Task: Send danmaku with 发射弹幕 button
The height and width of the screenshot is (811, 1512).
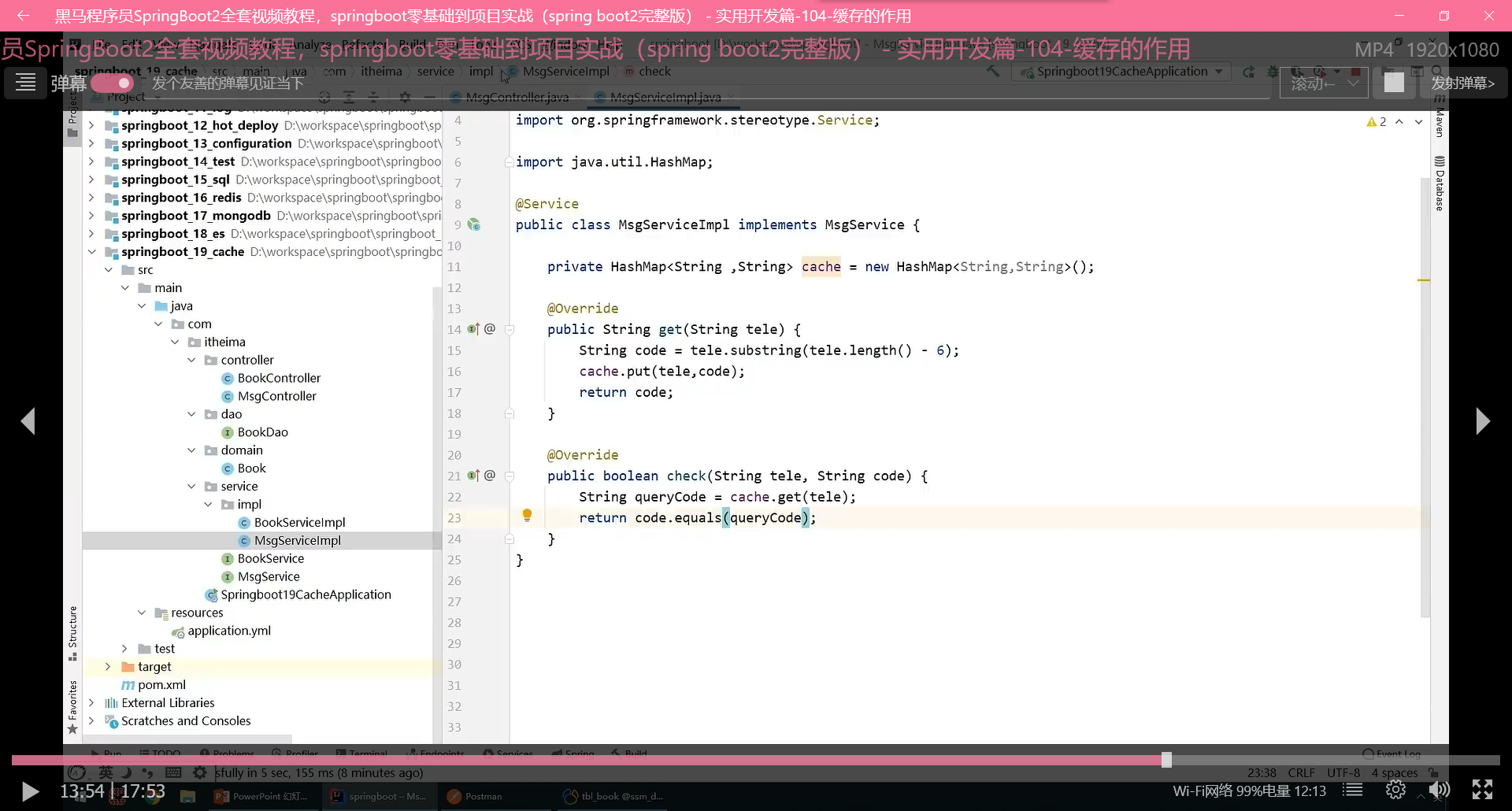Action: (x=1462, y=83)
